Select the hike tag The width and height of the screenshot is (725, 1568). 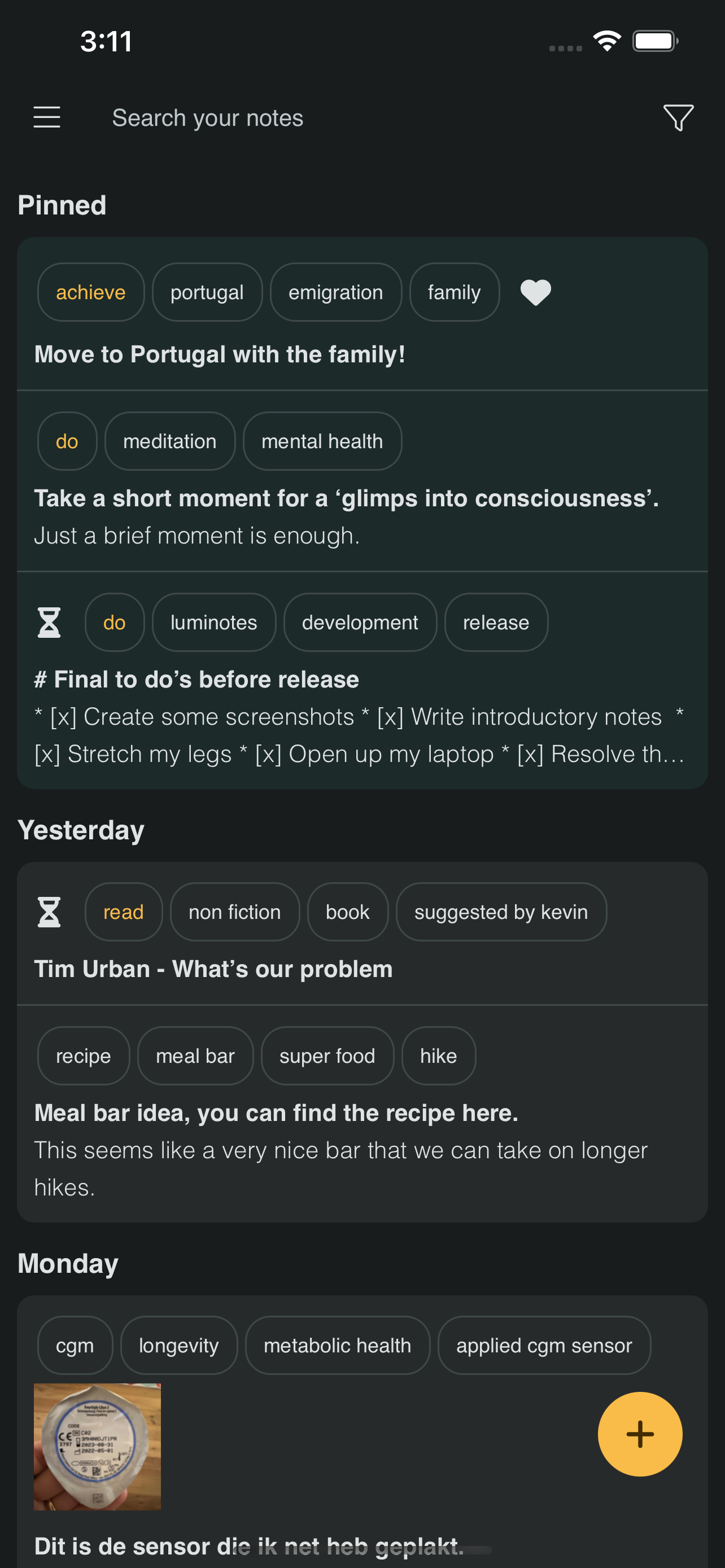(x=438, y=1055)
